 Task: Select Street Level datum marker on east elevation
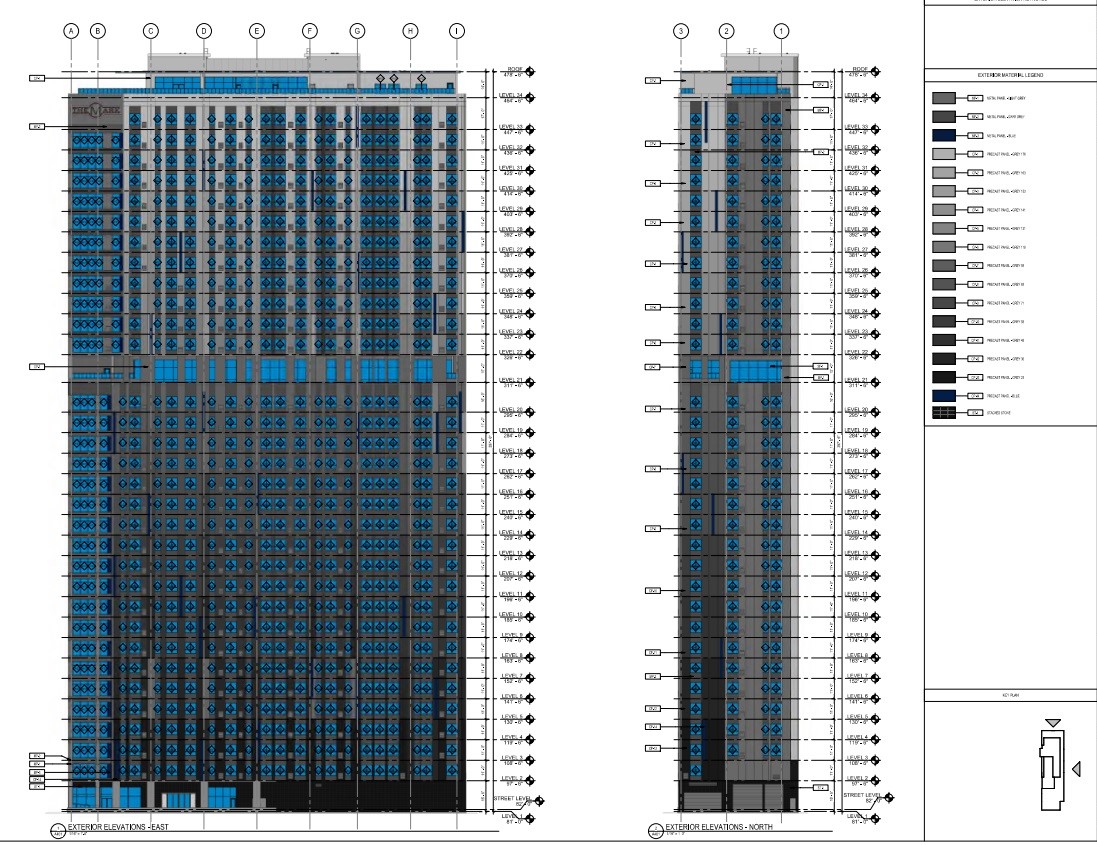[x=540, y=800]
